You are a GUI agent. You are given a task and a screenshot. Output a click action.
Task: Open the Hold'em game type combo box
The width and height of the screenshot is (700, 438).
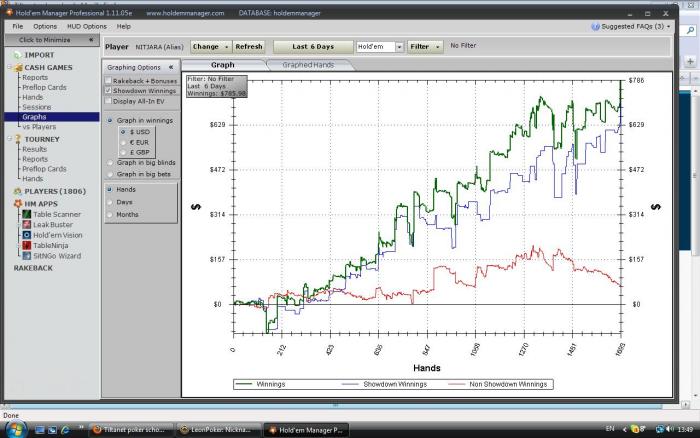click(380, 46)
